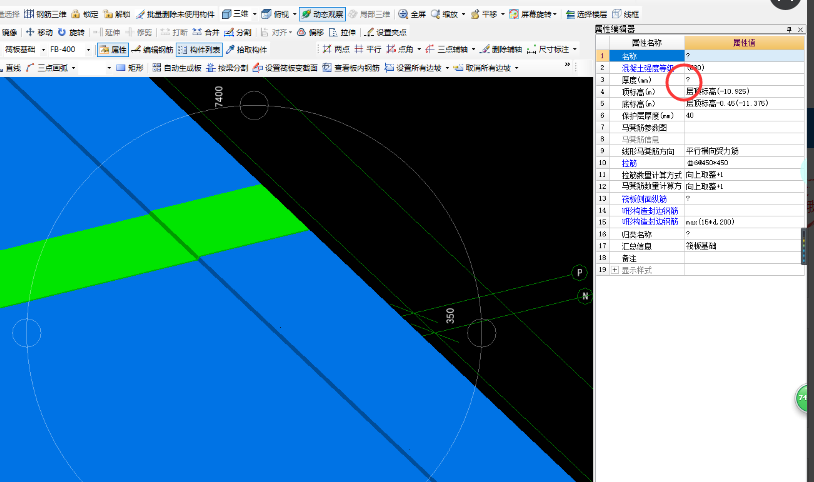This screenshot has width=814, height=482.
Task: Click the 缩放 zoom tool
Action: click(444, 14)
